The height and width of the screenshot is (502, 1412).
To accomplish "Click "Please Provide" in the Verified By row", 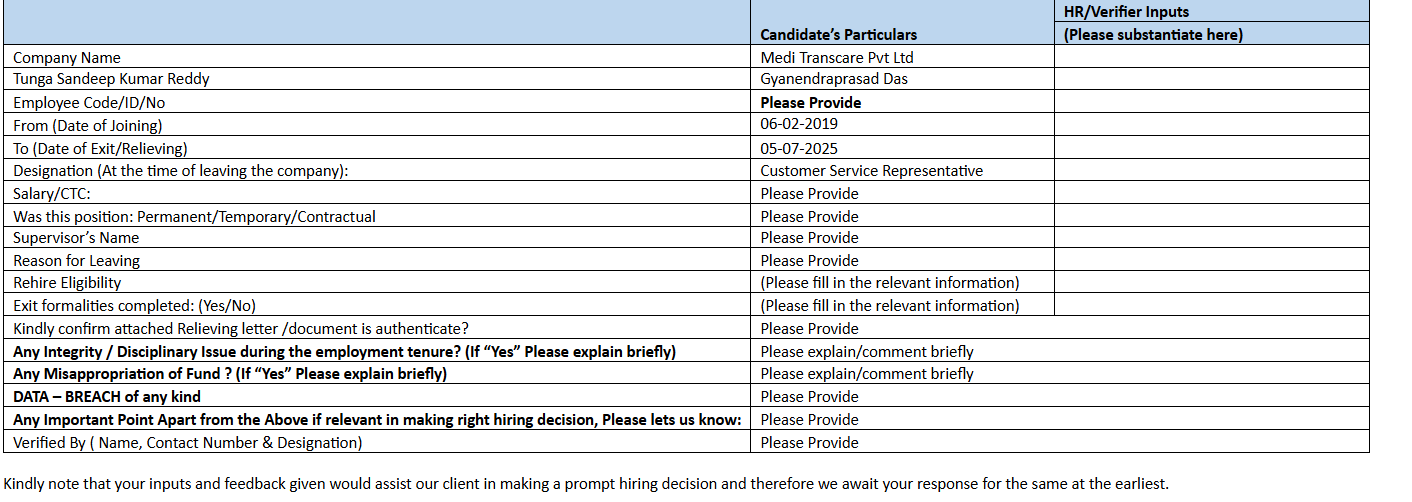I will click(x=809, y=443).
